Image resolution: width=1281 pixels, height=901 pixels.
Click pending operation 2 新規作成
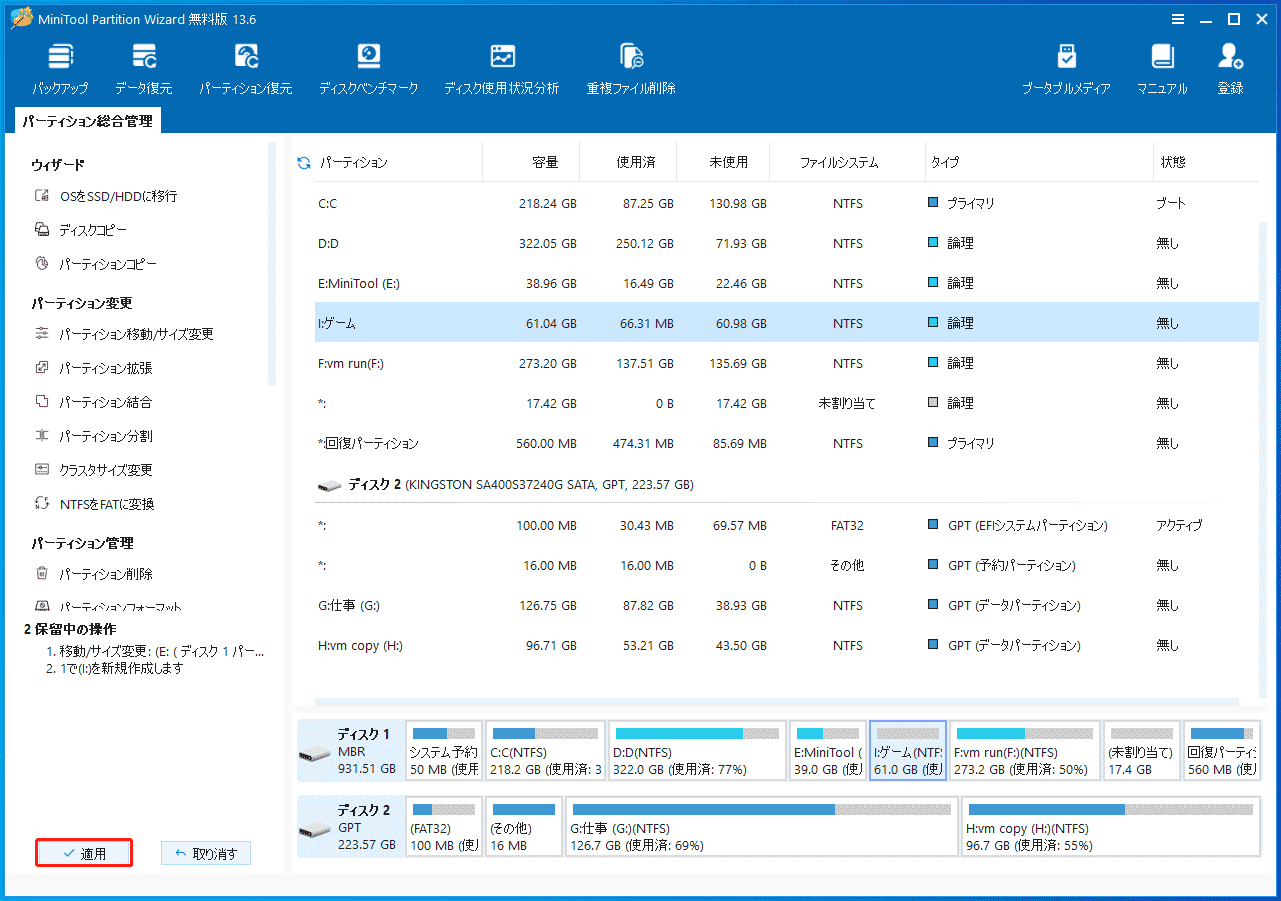[115, 668]
